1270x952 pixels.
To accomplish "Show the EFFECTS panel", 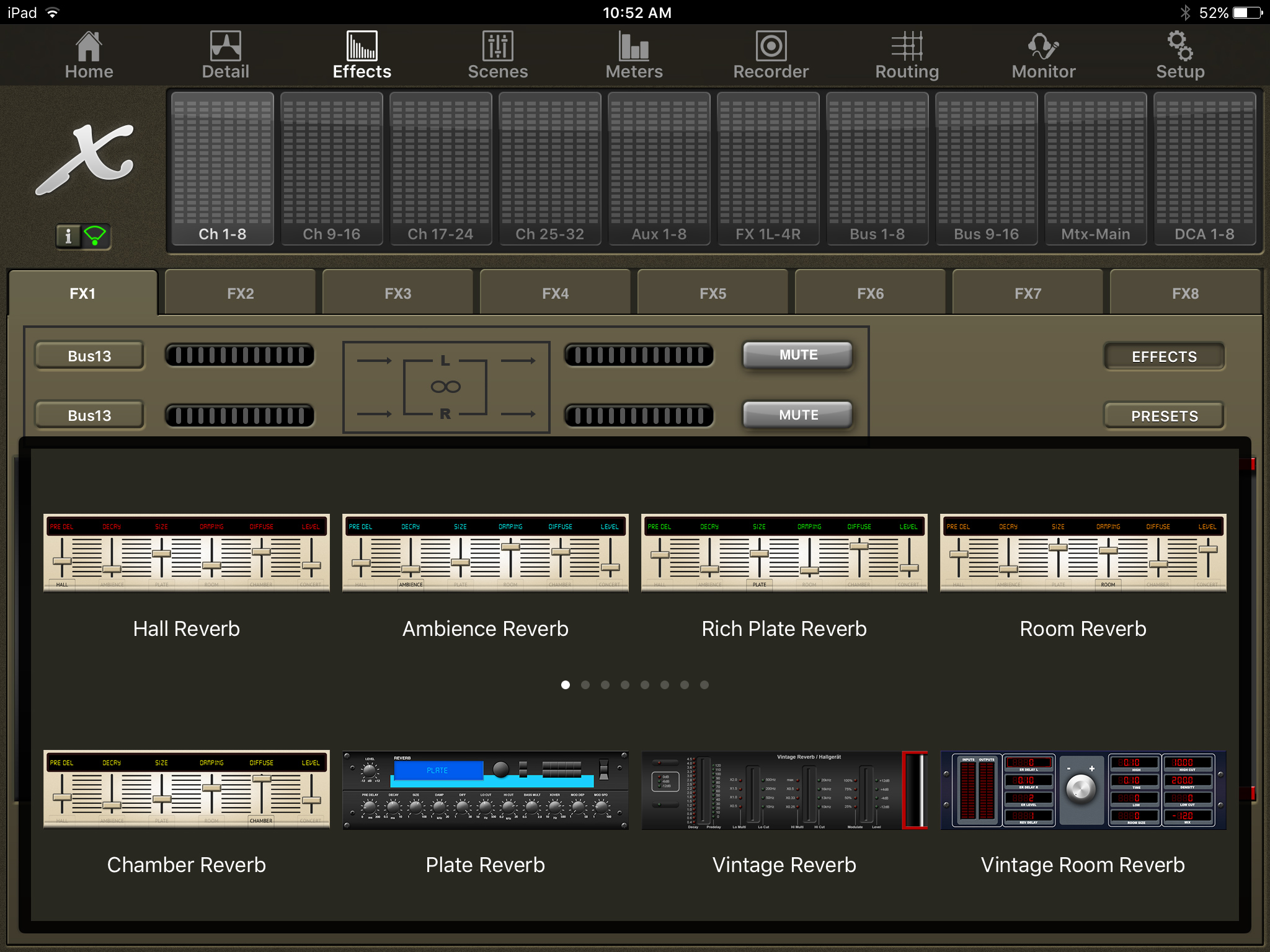I will [x=1163, y=356].
